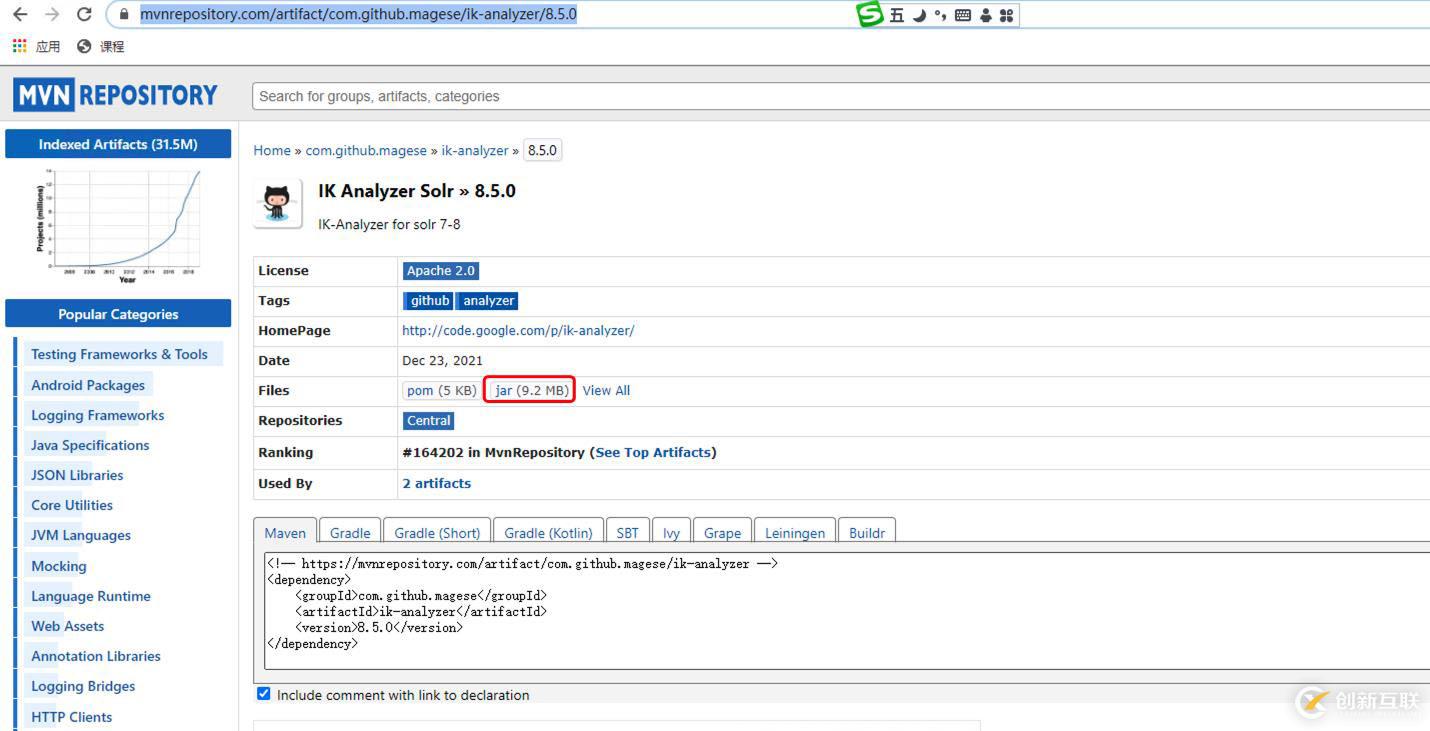Open the com.github.magese breadcrumb link
Image resolution: width=1430 pixels, height=731 pixels.
[x=366, y=150]
